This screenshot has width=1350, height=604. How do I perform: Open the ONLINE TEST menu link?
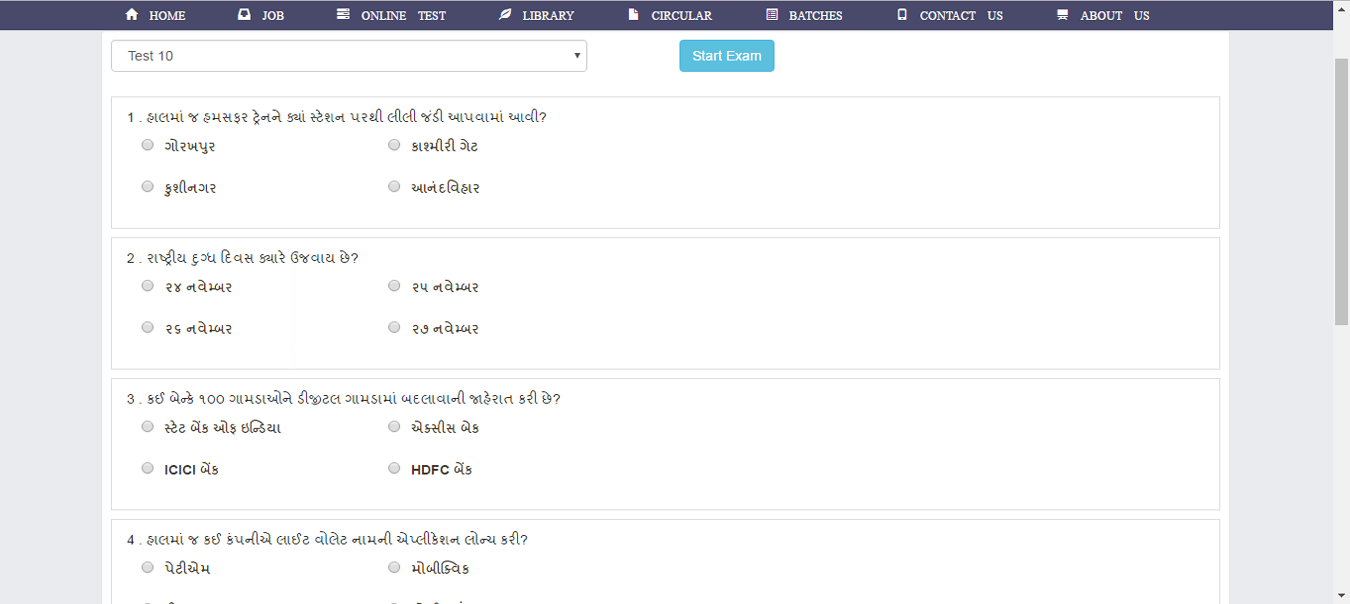[x=403, y=16]
